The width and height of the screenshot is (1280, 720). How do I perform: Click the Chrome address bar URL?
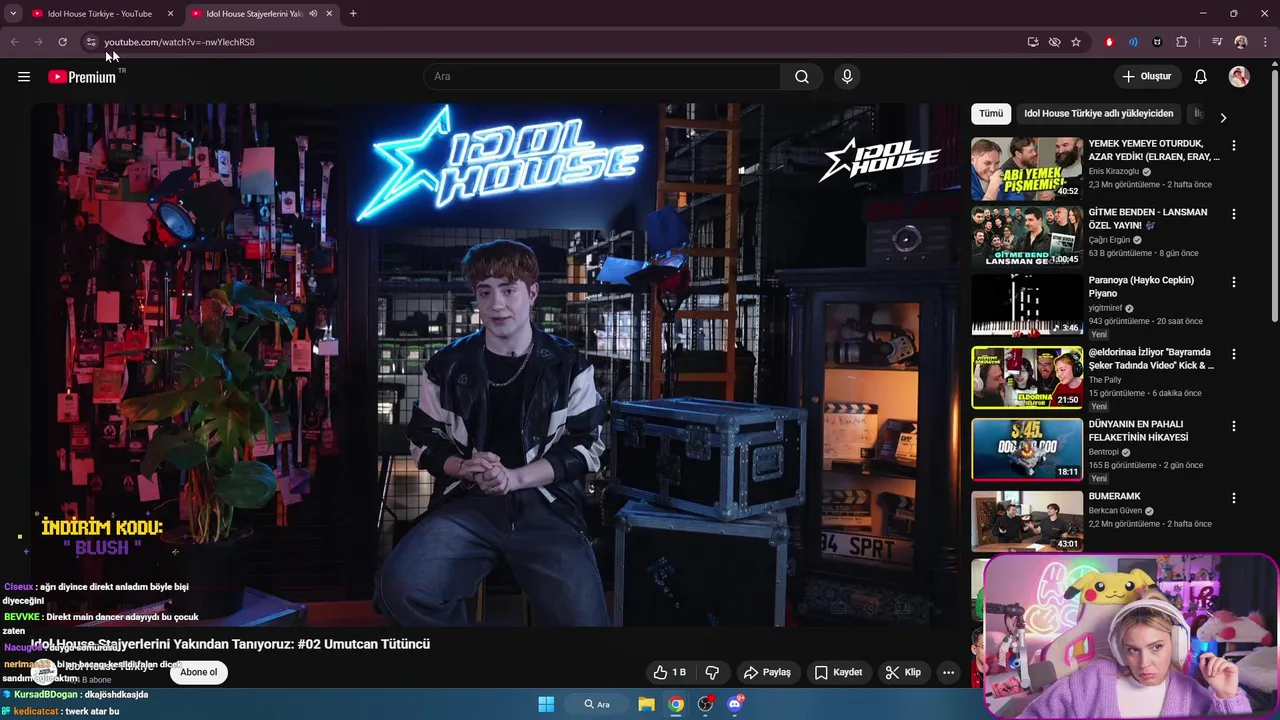coord(180,42)
